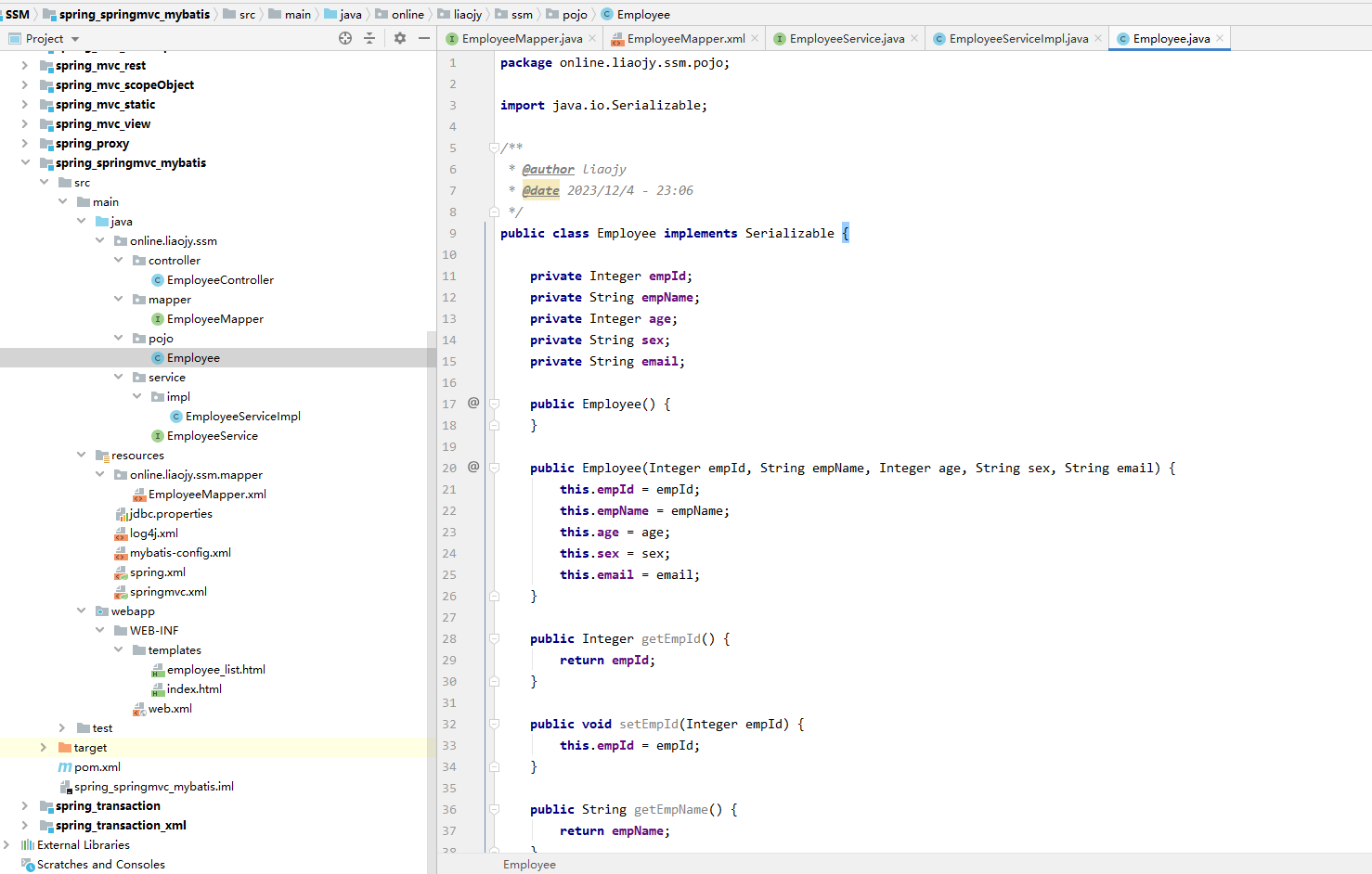Viewport: 1372px width, 874px height.
Task: Click SSM in breadcrumb bar
Action: coord(18,14)
